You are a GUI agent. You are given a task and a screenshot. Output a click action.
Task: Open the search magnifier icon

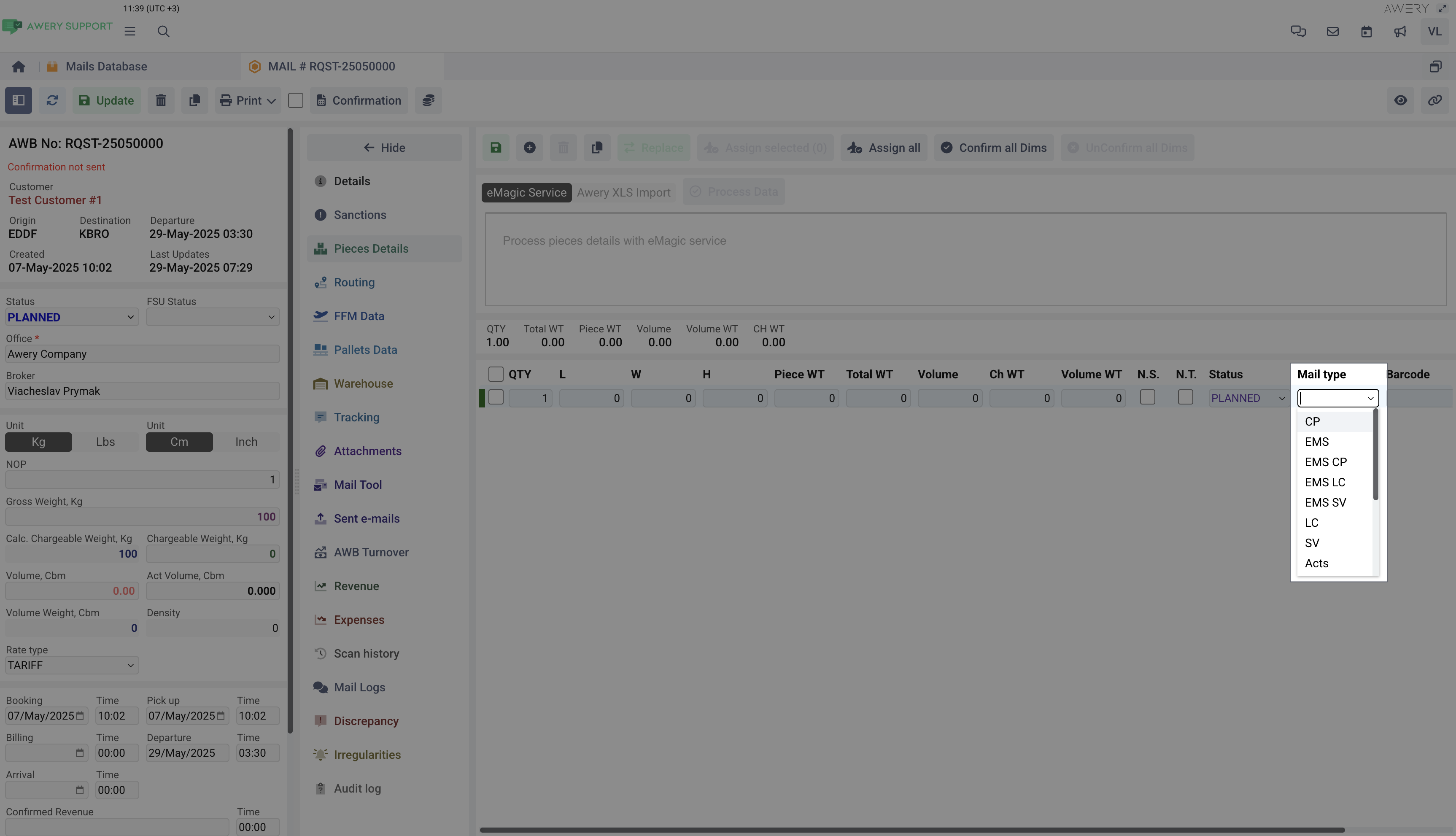point(163,32)
